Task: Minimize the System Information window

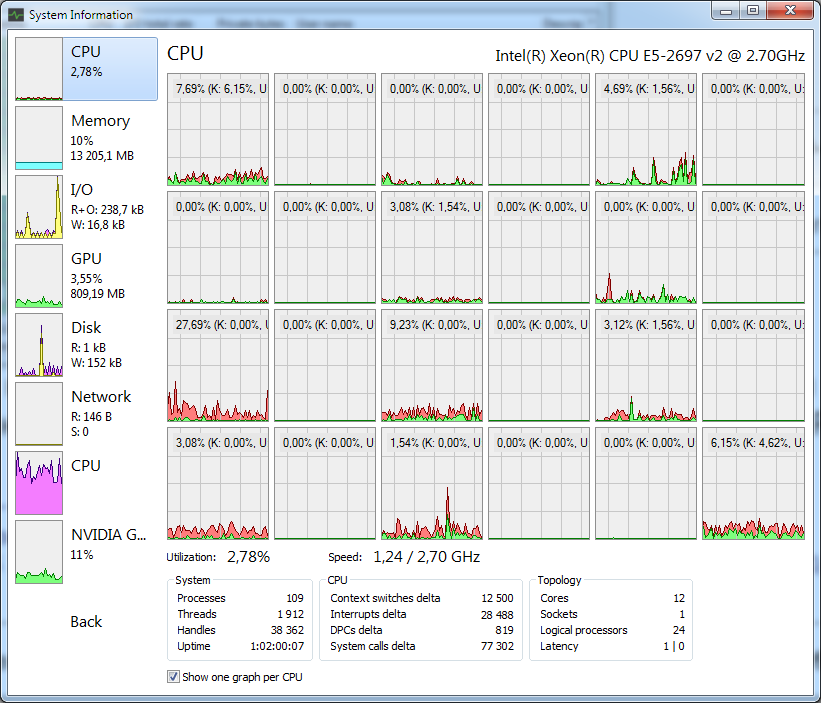Action: 725,11
